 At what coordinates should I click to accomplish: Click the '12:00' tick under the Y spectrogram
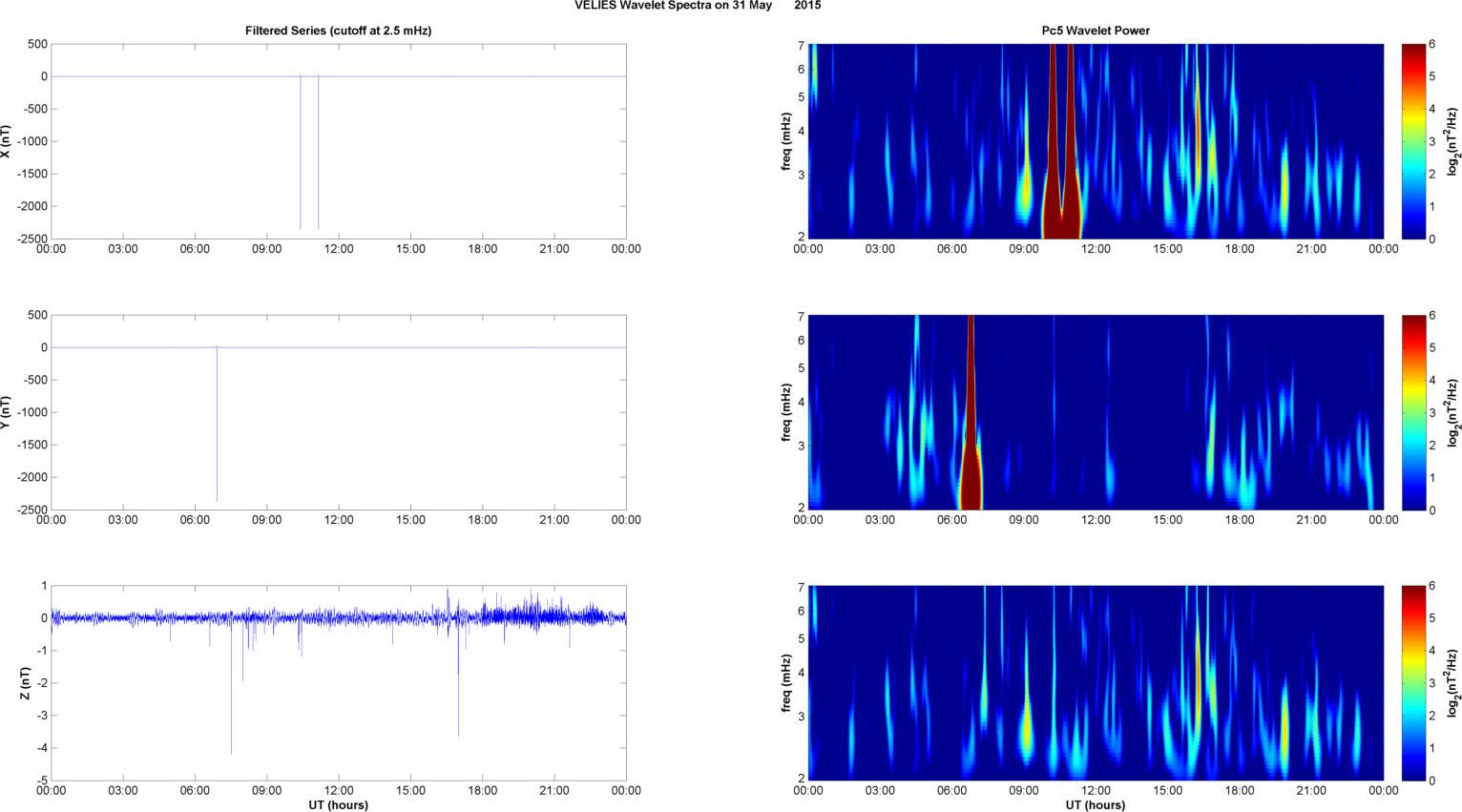coord(1096,520)
